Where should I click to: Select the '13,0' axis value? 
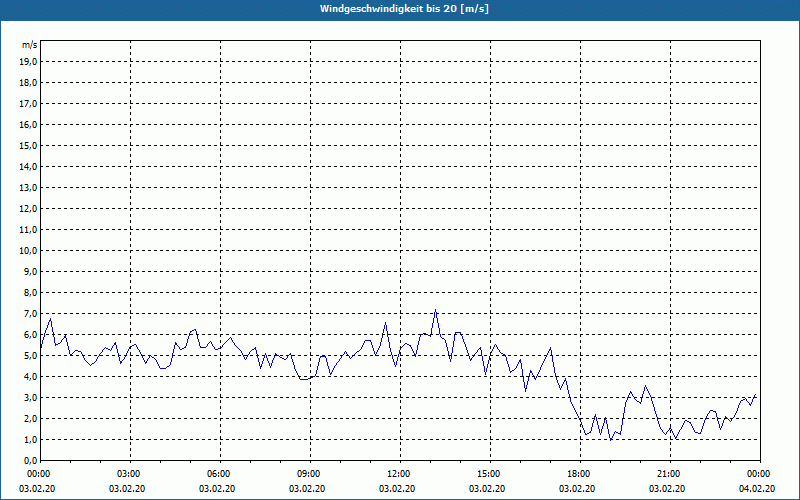tap(28, 187)
